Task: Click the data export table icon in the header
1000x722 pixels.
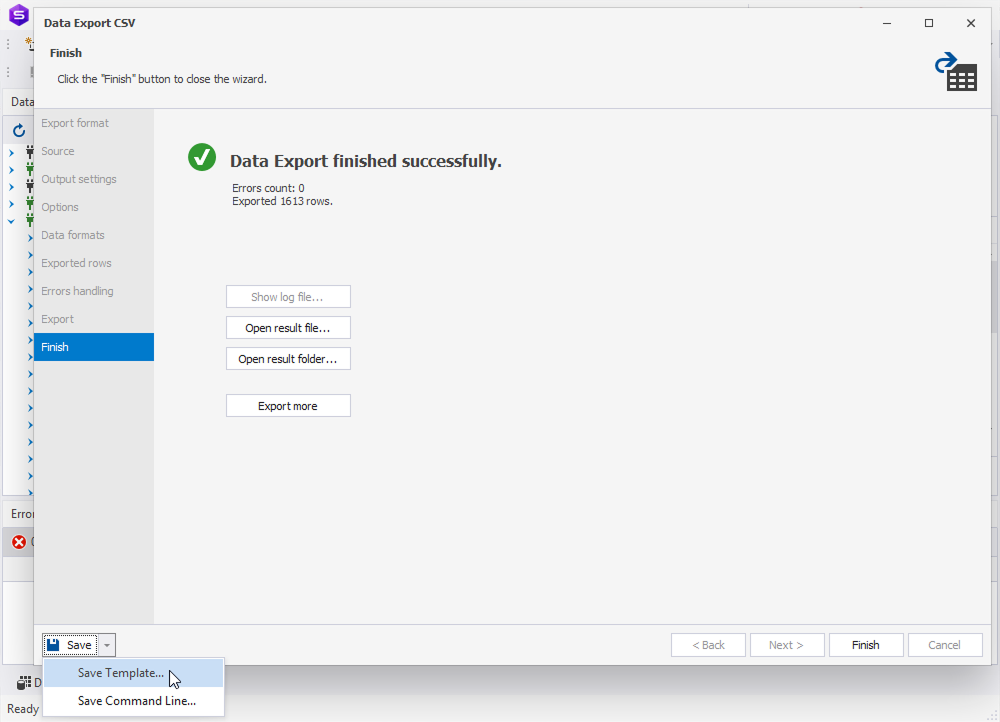Action: [955, 72]
